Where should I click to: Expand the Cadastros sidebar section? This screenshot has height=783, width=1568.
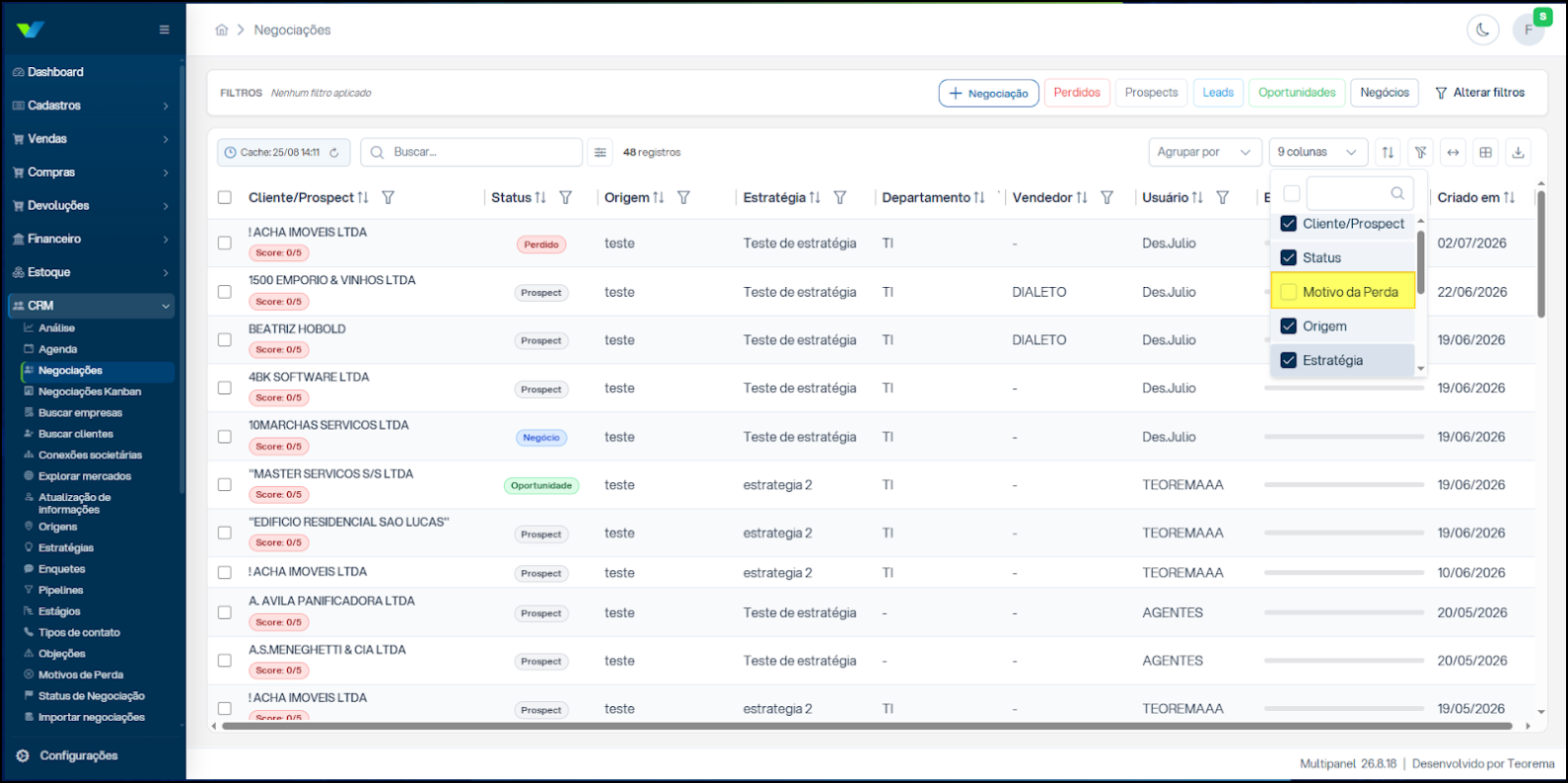click(x=91, y=106)
